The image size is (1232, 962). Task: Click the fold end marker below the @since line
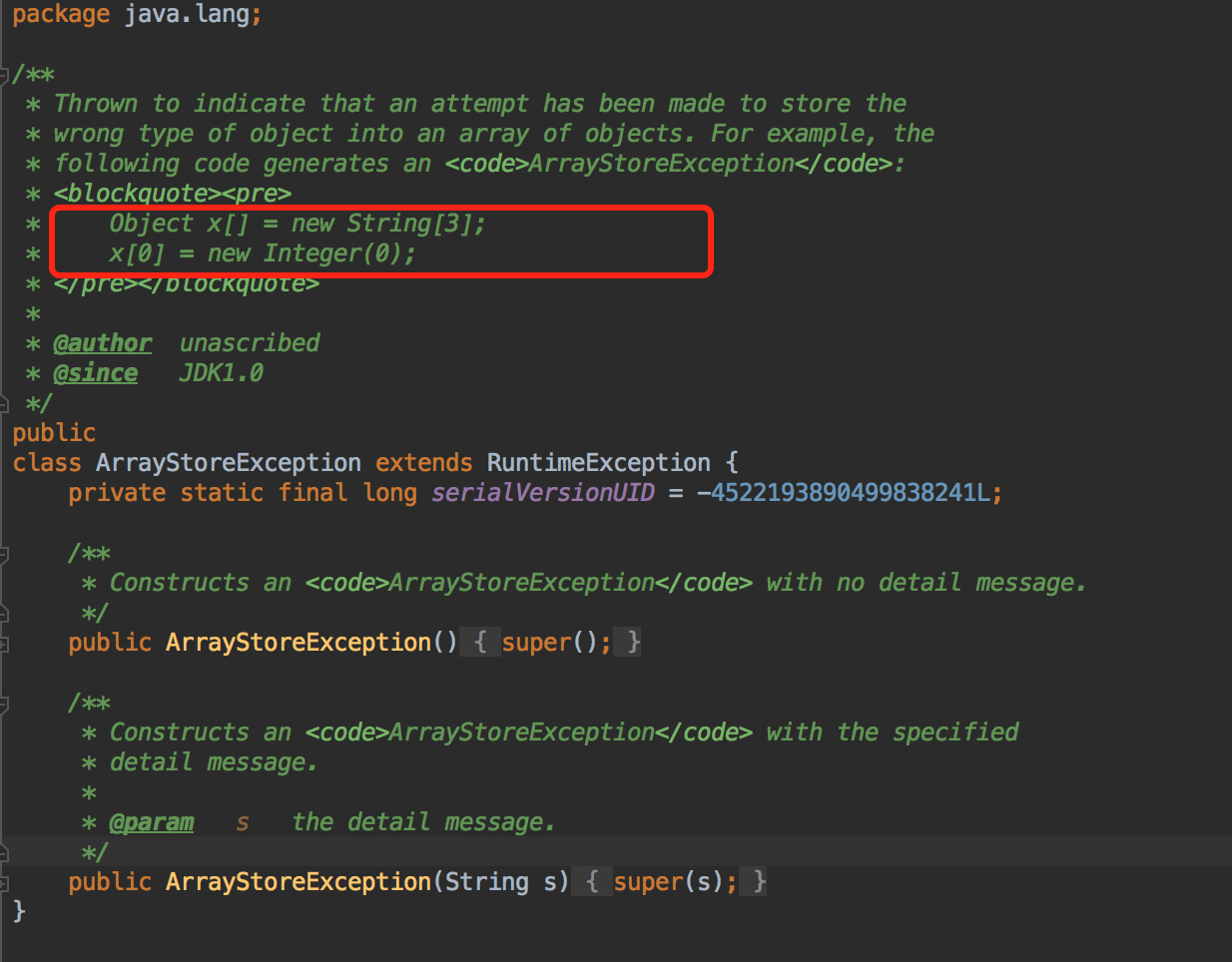pos(4,403)
